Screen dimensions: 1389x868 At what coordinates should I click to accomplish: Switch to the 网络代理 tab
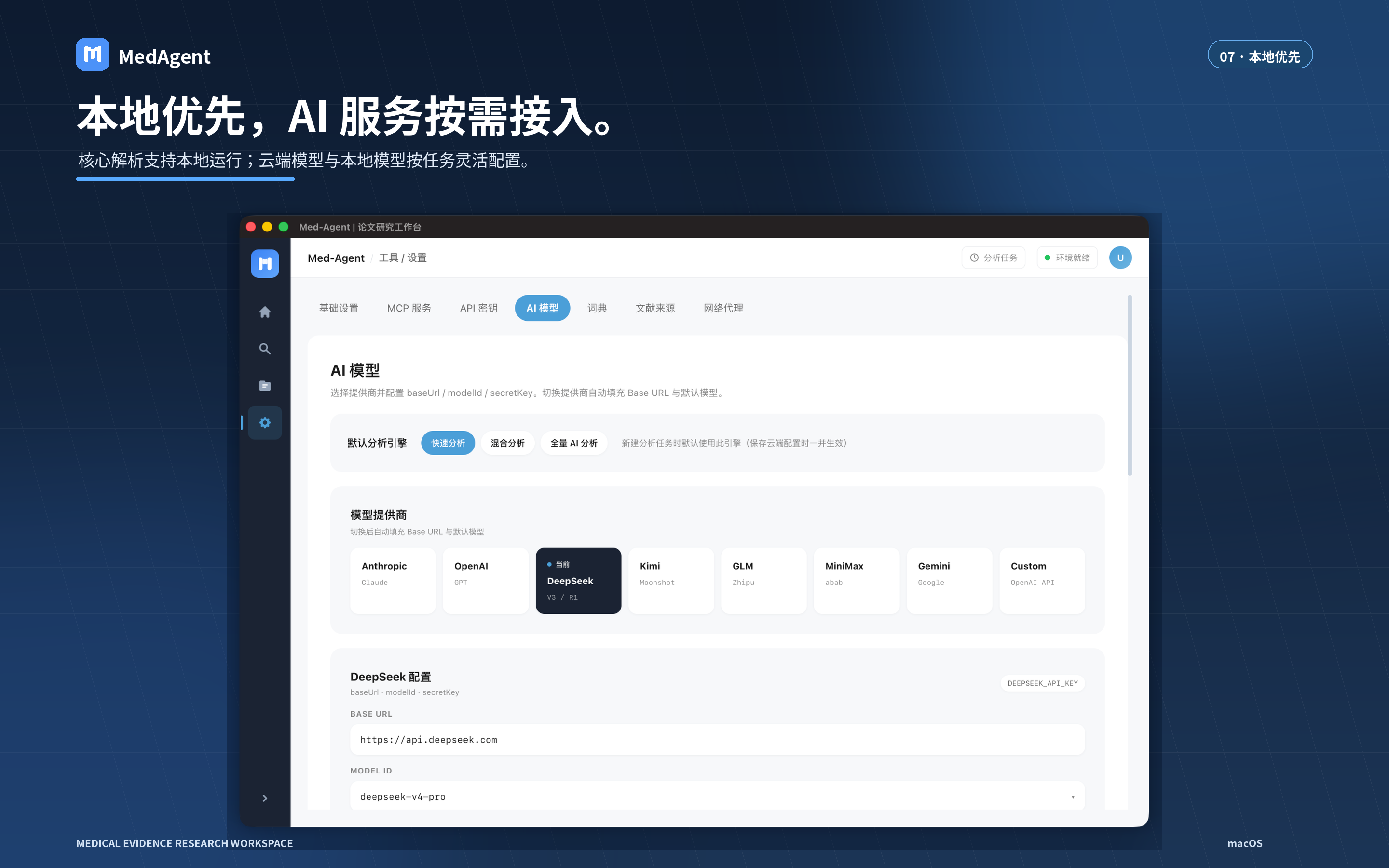(x=723, y=308)
